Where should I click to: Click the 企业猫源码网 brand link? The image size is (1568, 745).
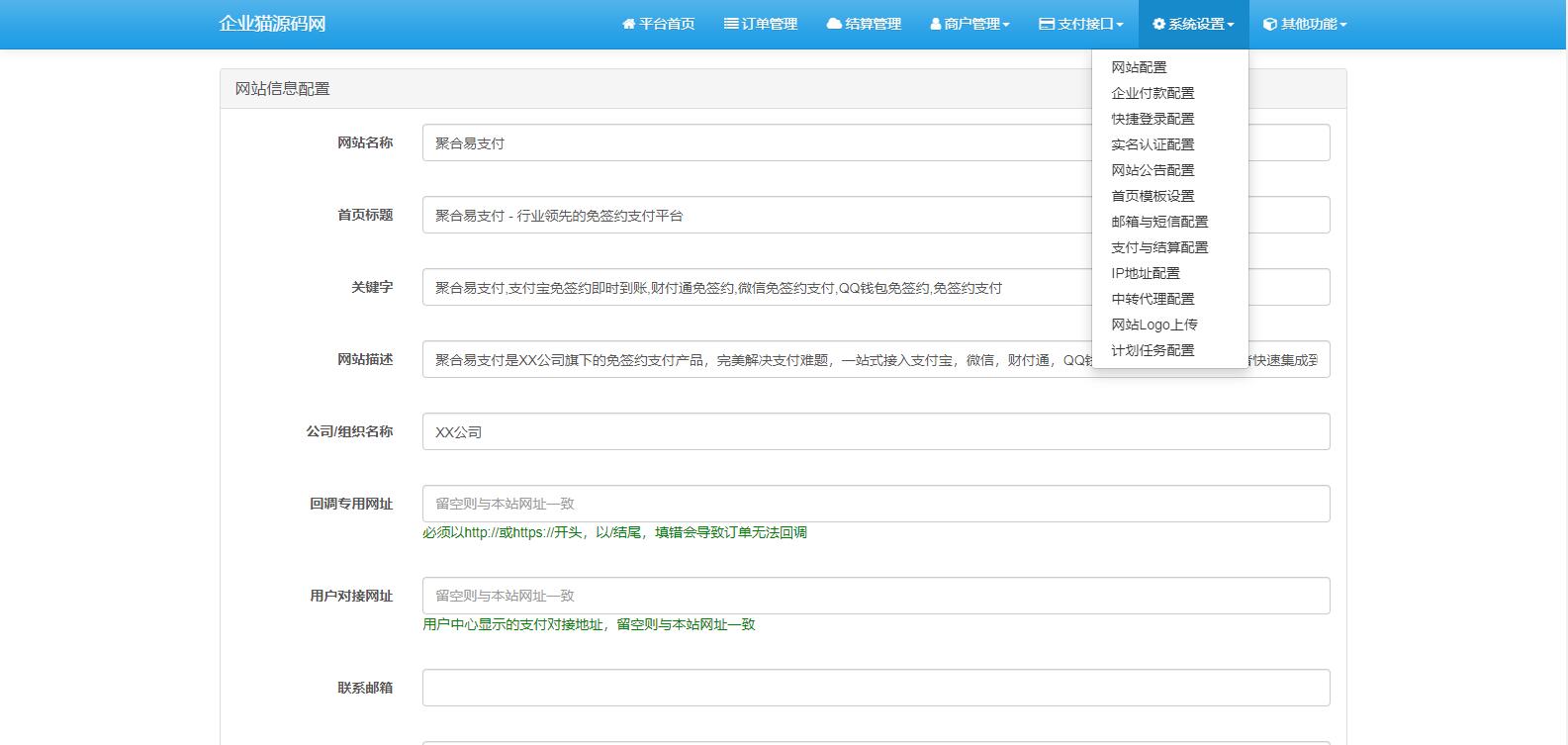tap(272, 24)
